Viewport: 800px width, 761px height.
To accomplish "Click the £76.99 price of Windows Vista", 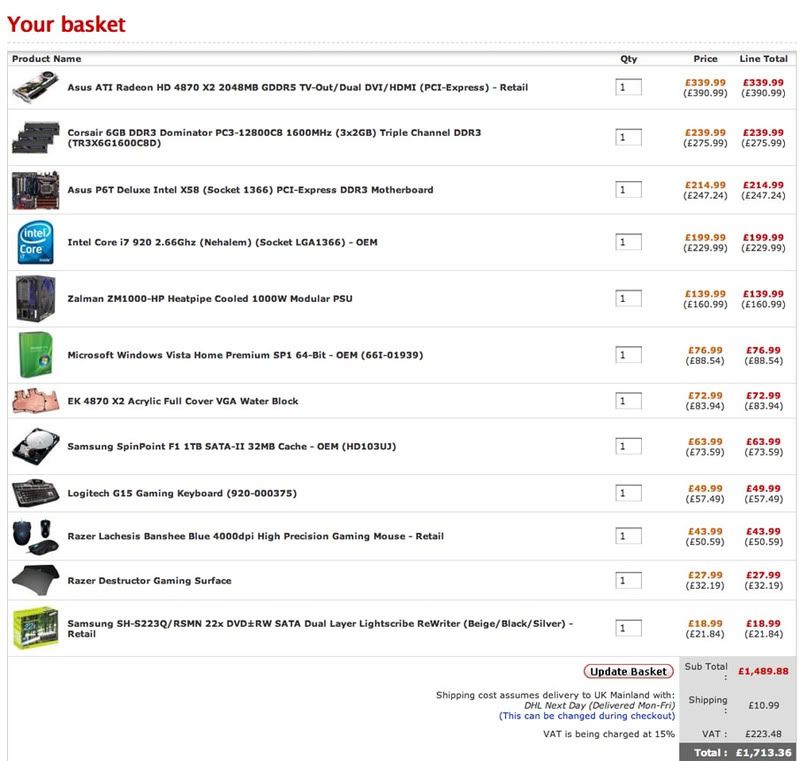I will pyautogui.click(x=705, y=350).
